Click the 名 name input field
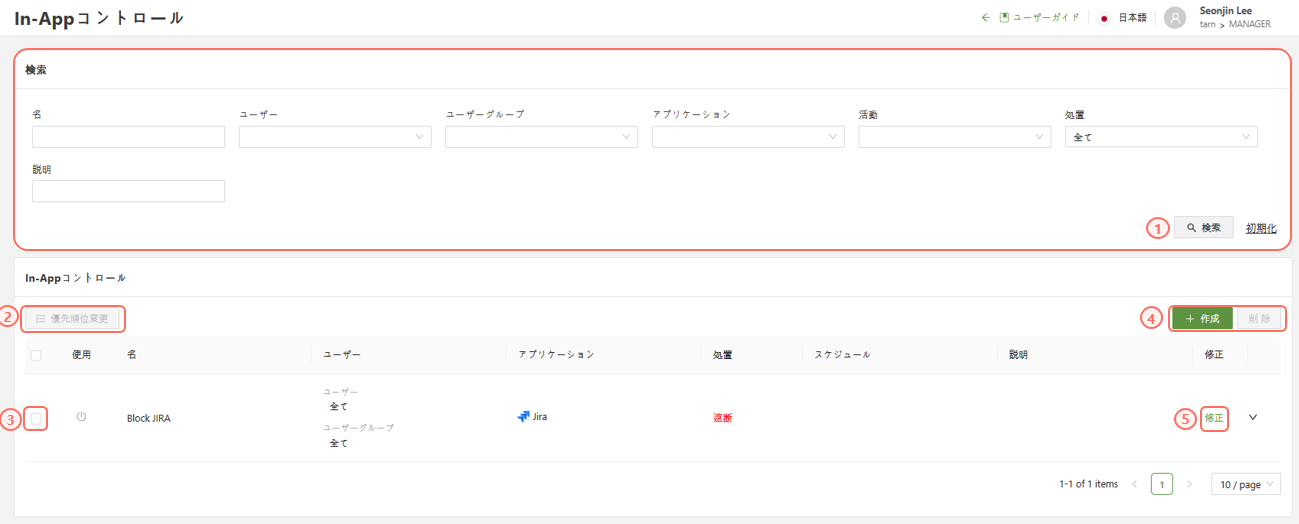Image resolution: width=1299 pixels, height=524 pixels. [128, 137]
